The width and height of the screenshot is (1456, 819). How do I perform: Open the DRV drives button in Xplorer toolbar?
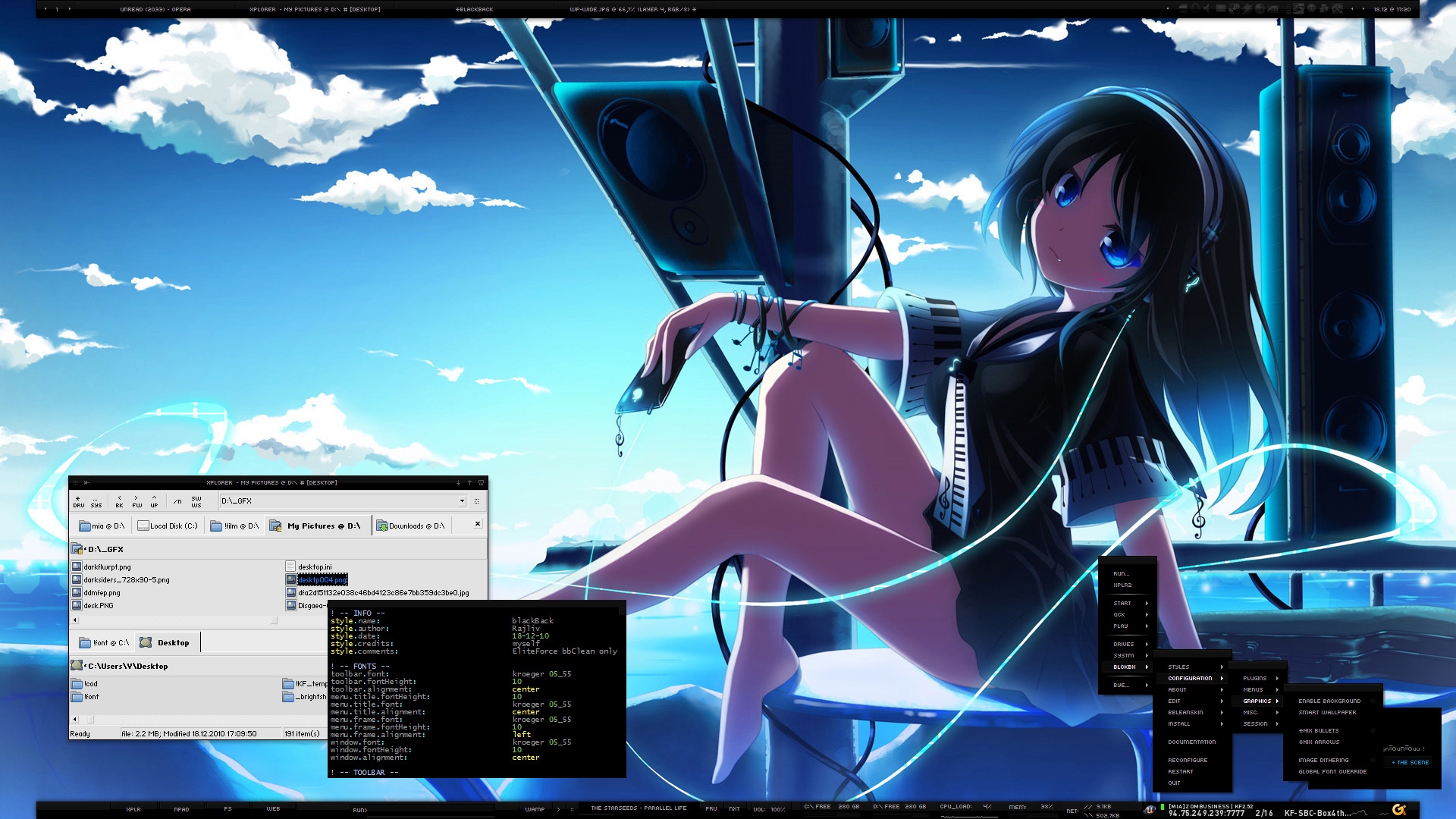[79, 501]
